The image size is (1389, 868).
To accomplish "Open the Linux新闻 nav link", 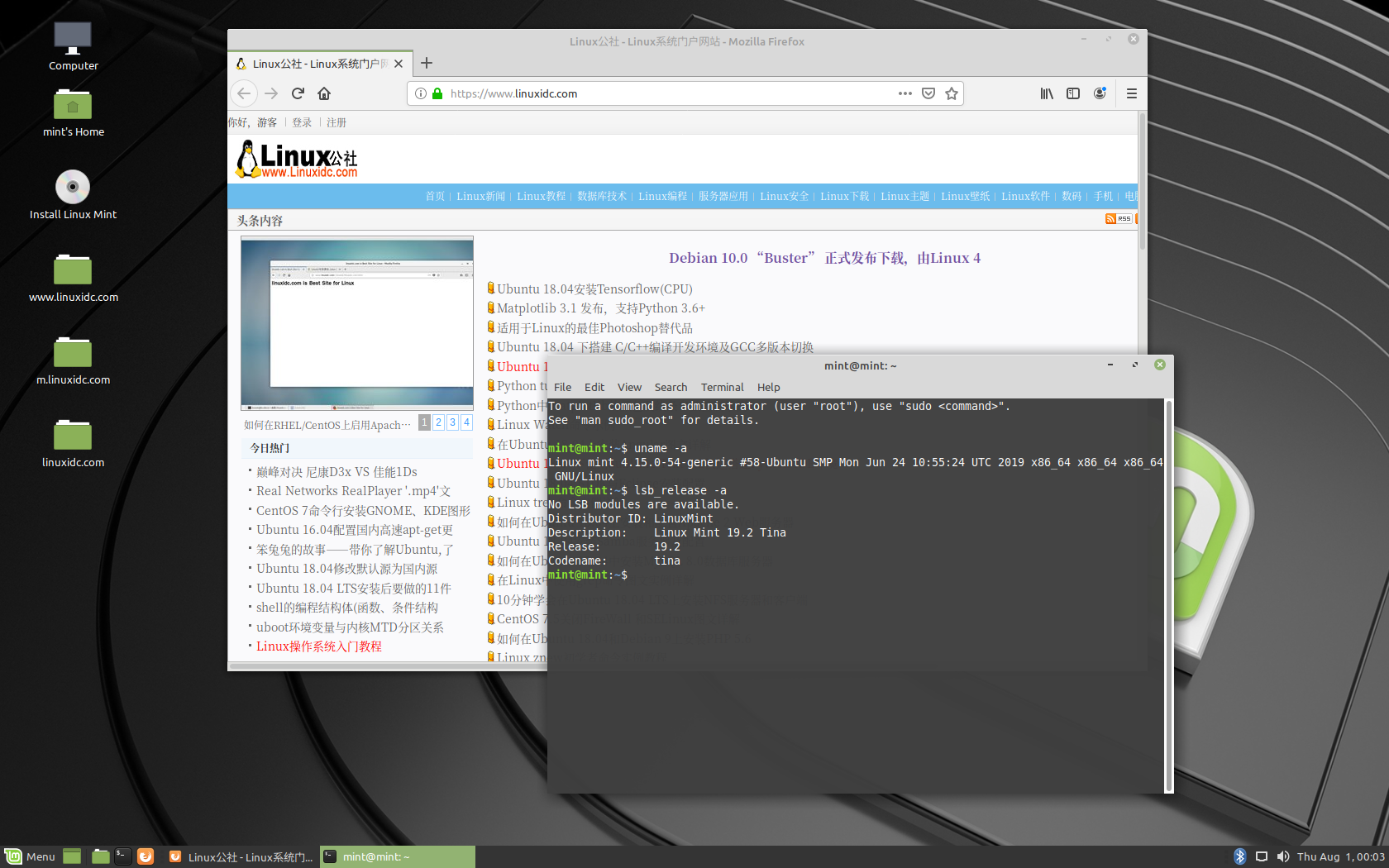I will click(480, 196).
